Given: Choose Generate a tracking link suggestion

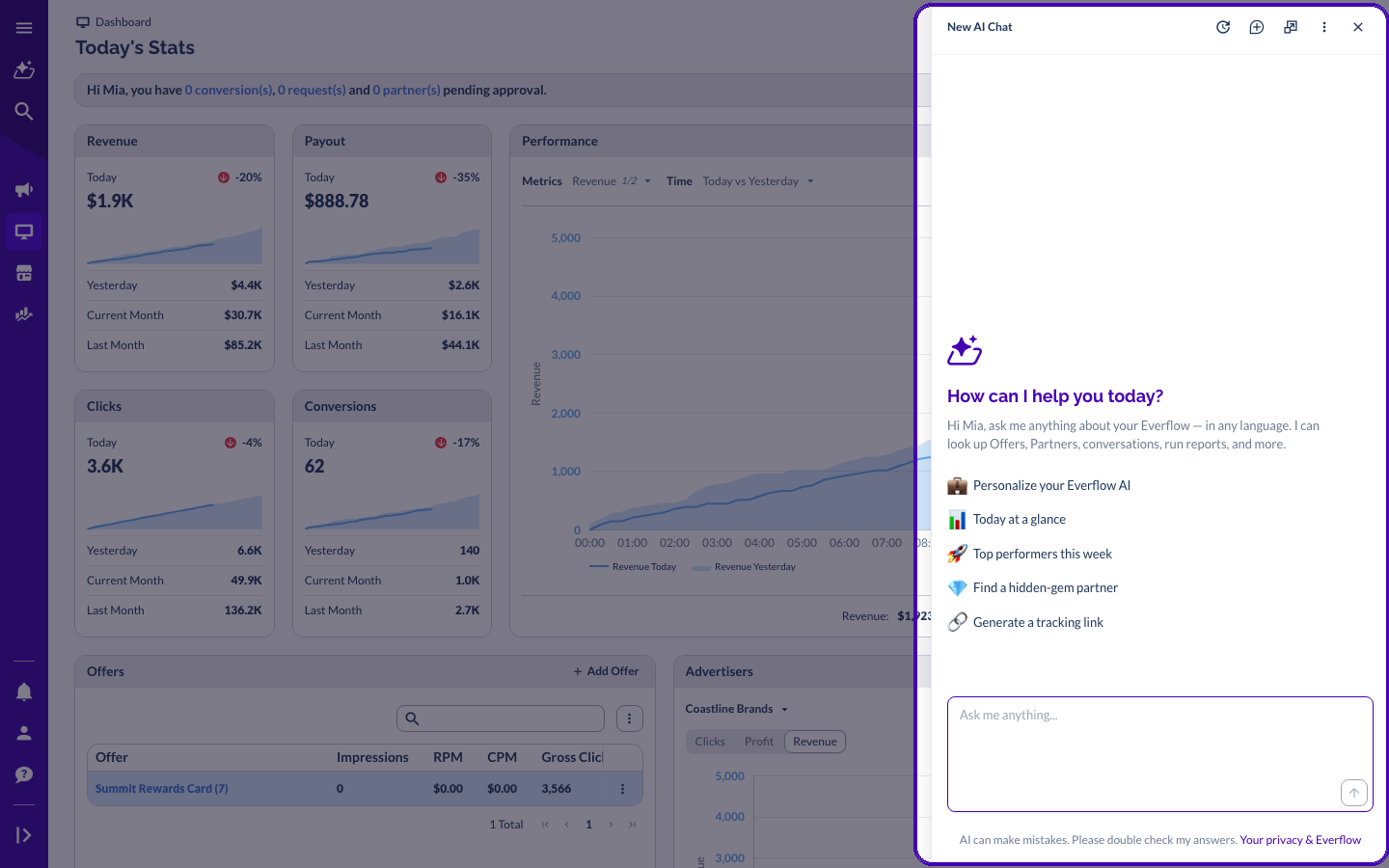Looking at the screenshot, I should coord(1025,623).
